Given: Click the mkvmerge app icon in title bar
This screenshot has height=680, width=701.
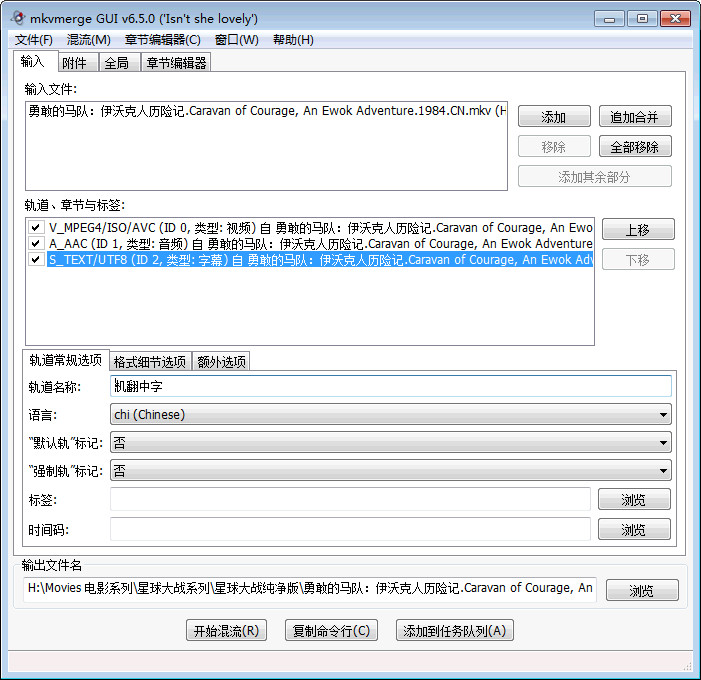Looking at the screenshot, I should (18, 19).
